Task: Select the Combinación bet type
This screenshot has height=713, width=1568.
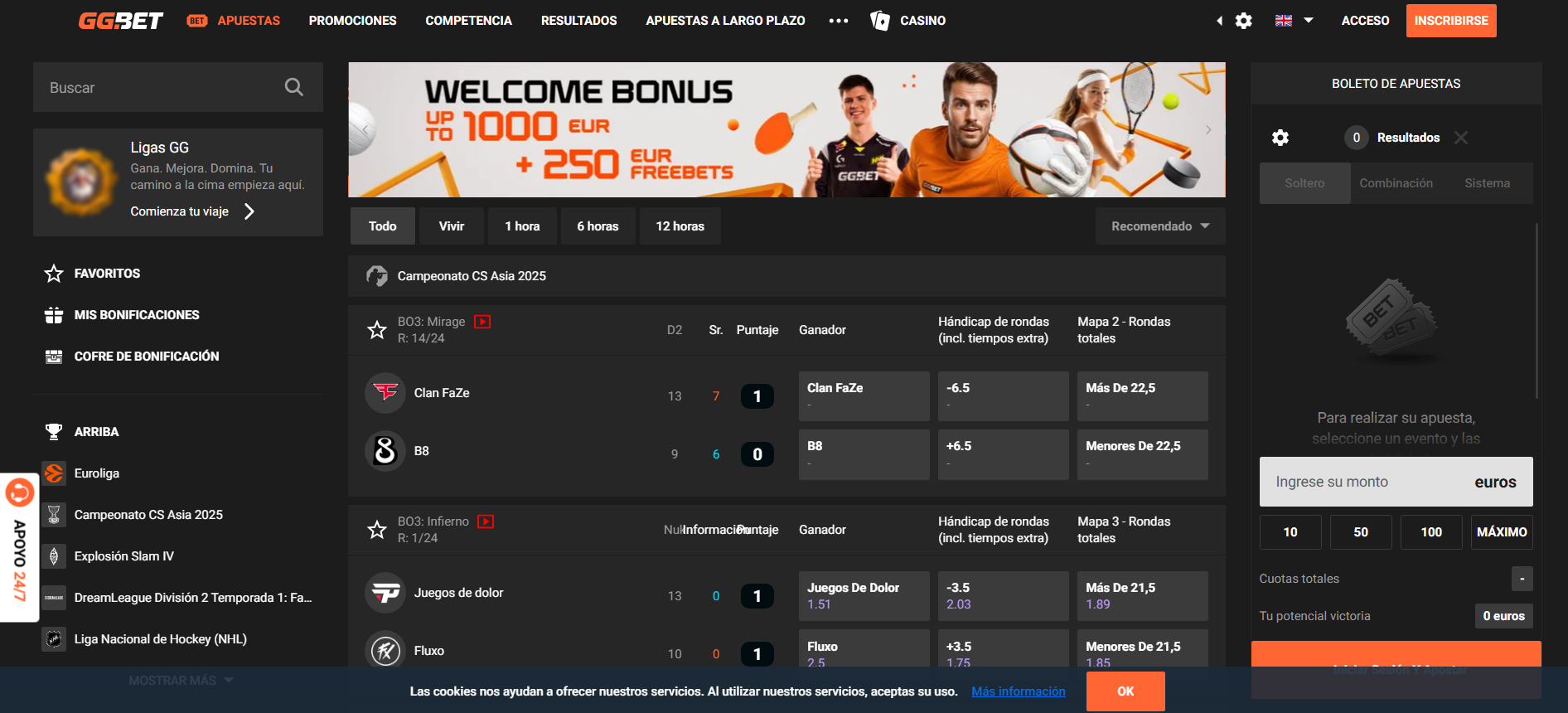Action: [x=1396, y=183]
